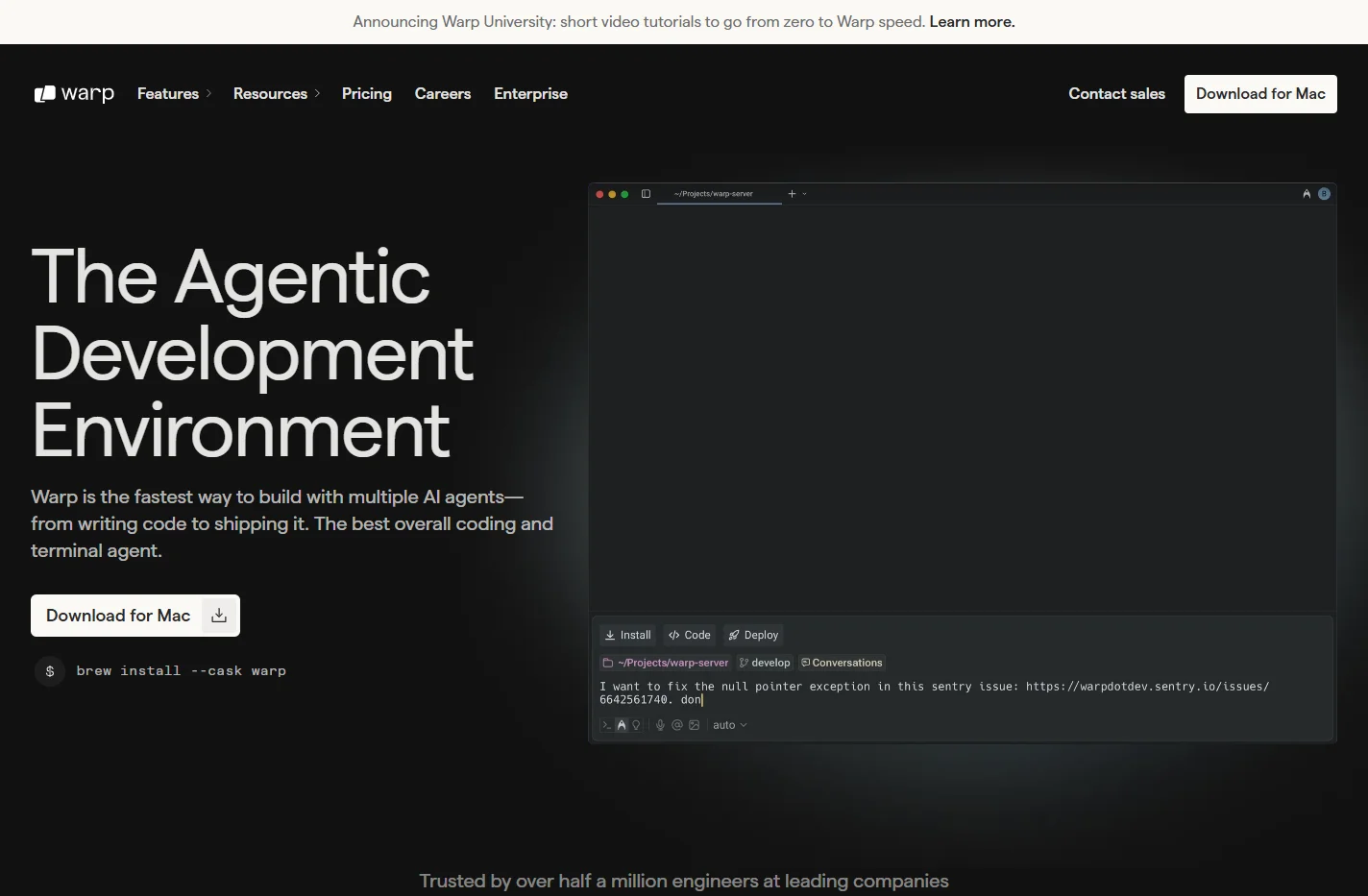Switch to terminal command mode icon
The width and height of the screenshot is (1368, 896).
click(x=606, y=725)
